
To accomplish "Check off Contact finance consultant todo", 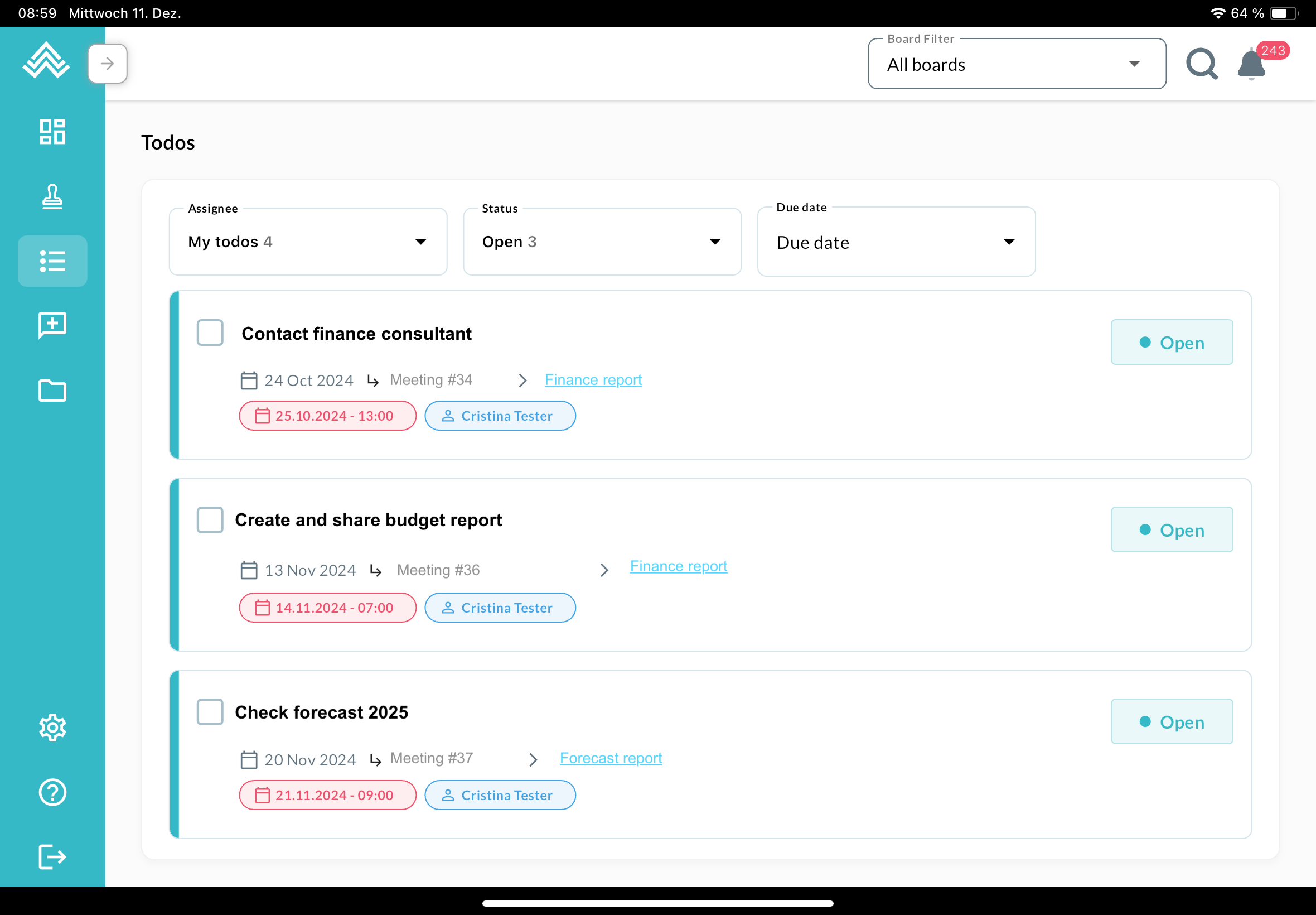I will tap(210, 333).
